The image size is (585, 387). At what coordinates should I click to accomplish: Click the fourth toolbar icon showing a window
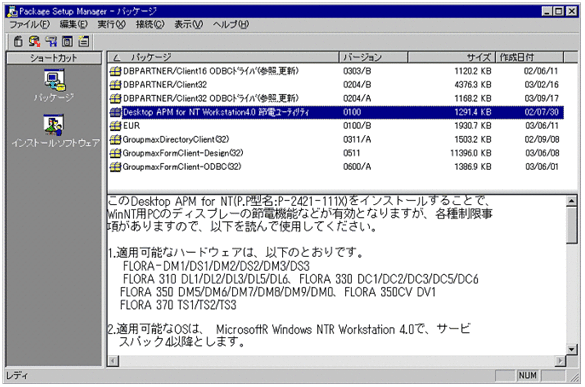pos(67,41)
